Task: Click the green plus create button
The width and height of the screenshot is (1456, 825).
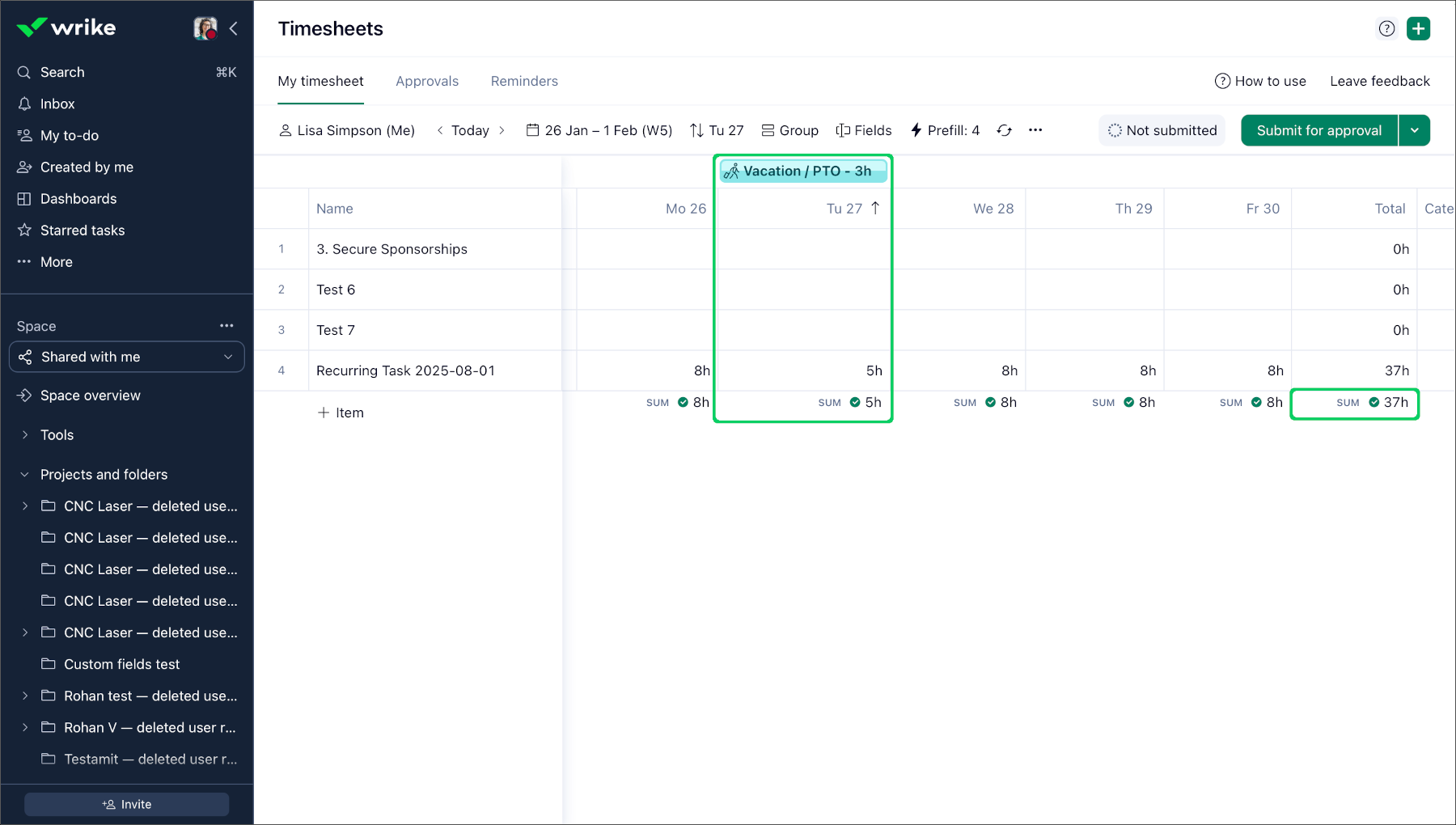Action: point(1418,28)
